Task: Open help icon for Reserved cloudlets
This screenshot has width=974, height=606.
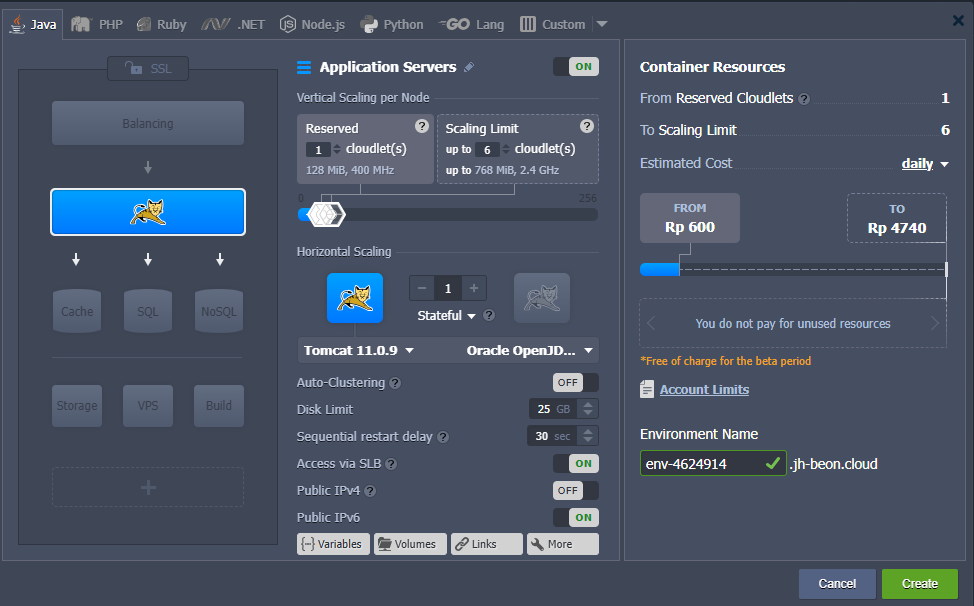Action: click(422, 126)
